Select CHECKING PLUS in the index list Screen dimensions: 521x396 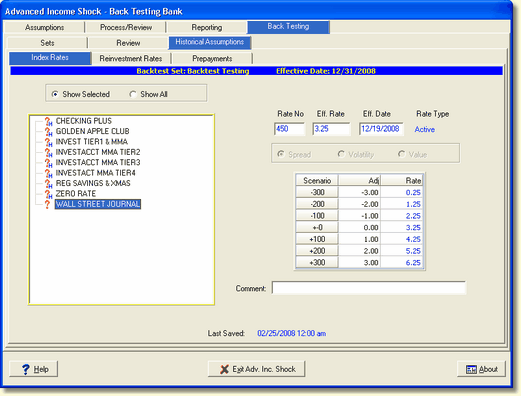pos(84,121)
